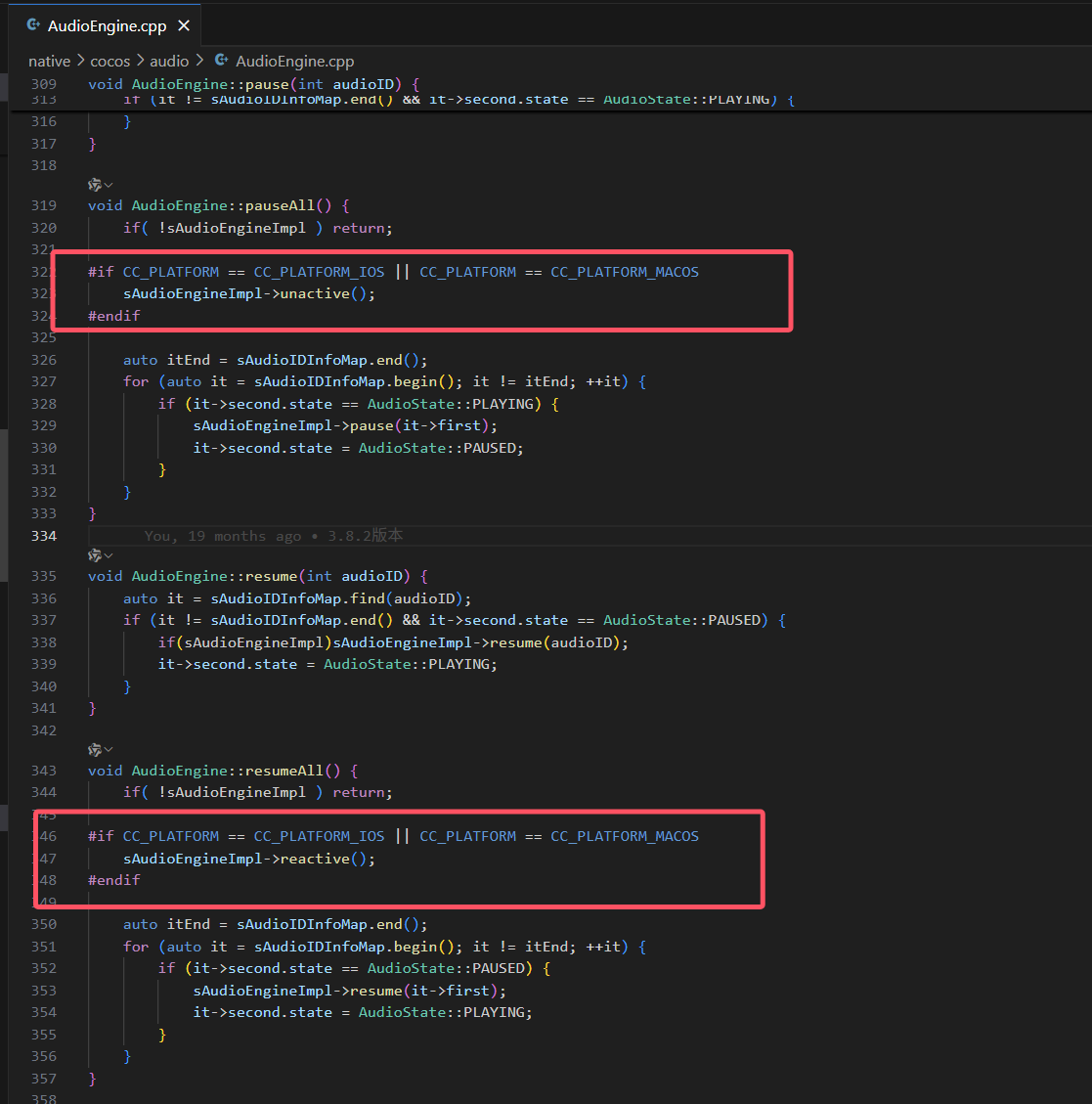Click line number 334 in the gutter
Screen dimensions: 1092x1104
click(x=44, y=536)
